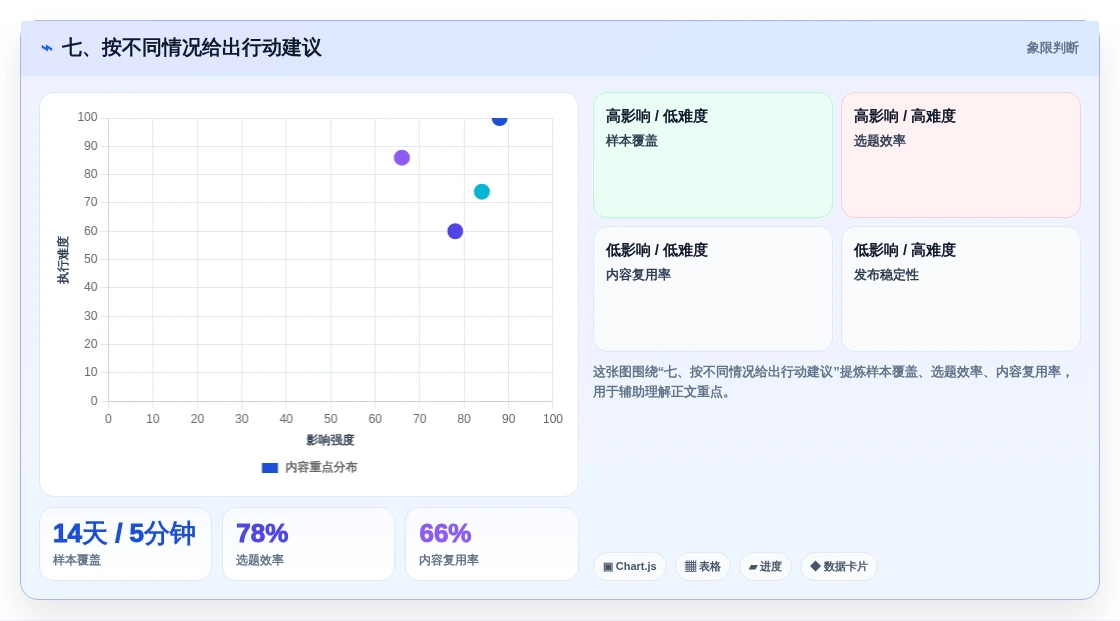Click the 样本覆盖 text in green card
This screenshot has width=1120, height=621.
point(631,141)
